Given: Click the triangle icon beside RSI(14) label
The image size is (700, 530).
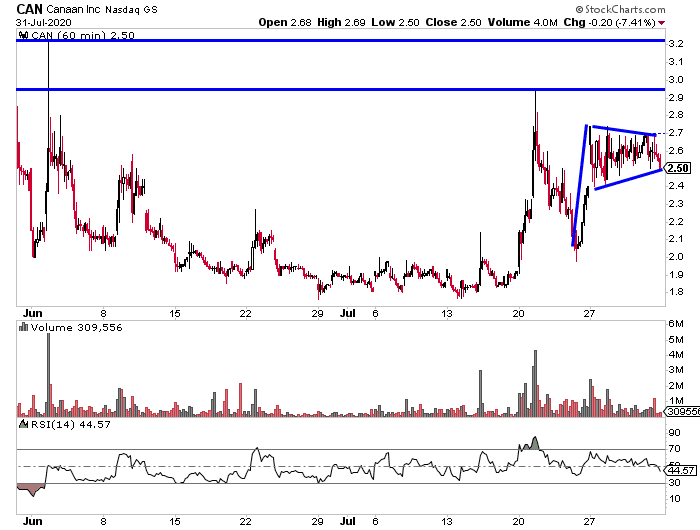Looking at the screenshot, I should 24,424.
